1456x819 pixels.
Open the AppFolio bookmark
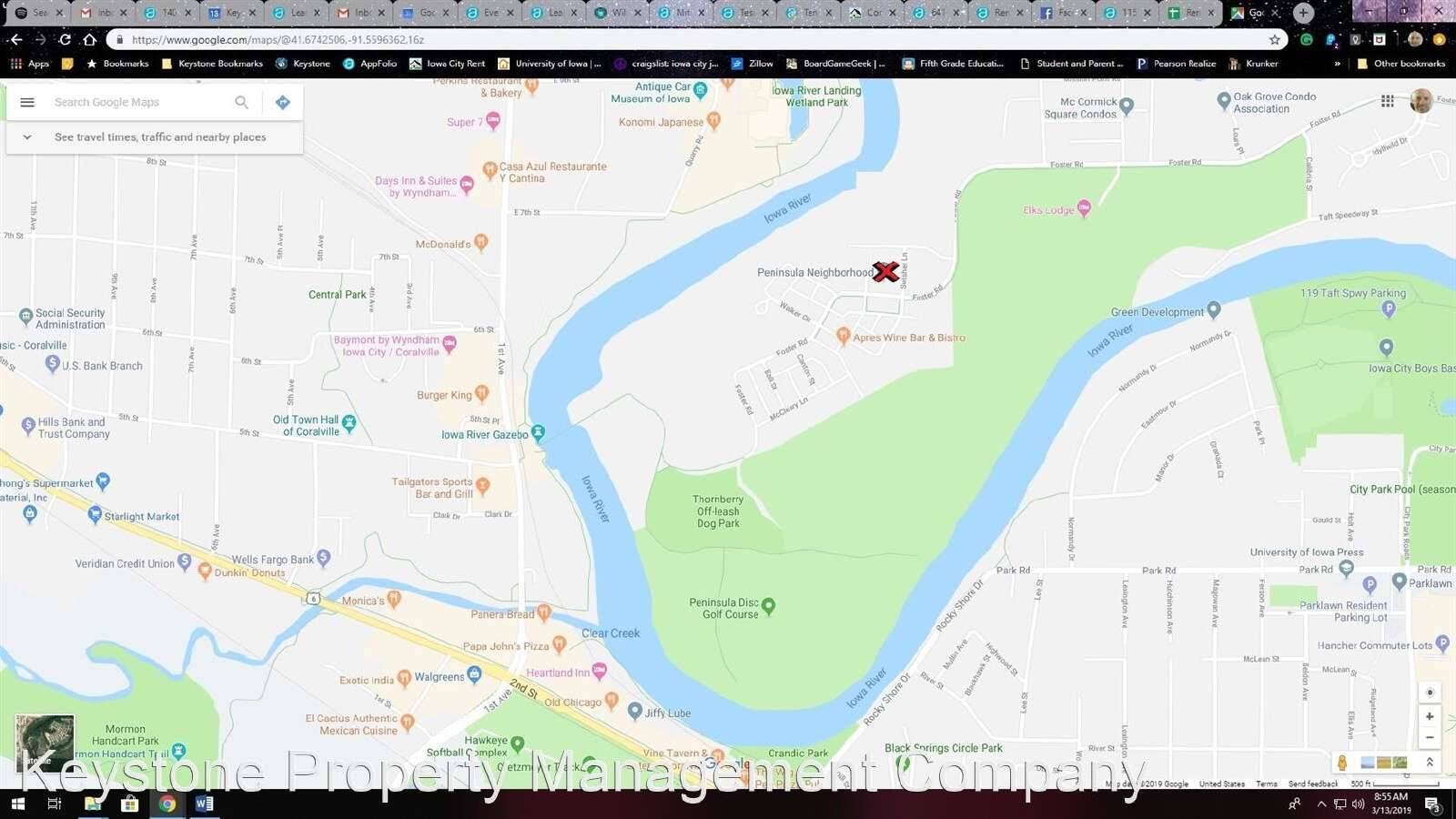369,64
